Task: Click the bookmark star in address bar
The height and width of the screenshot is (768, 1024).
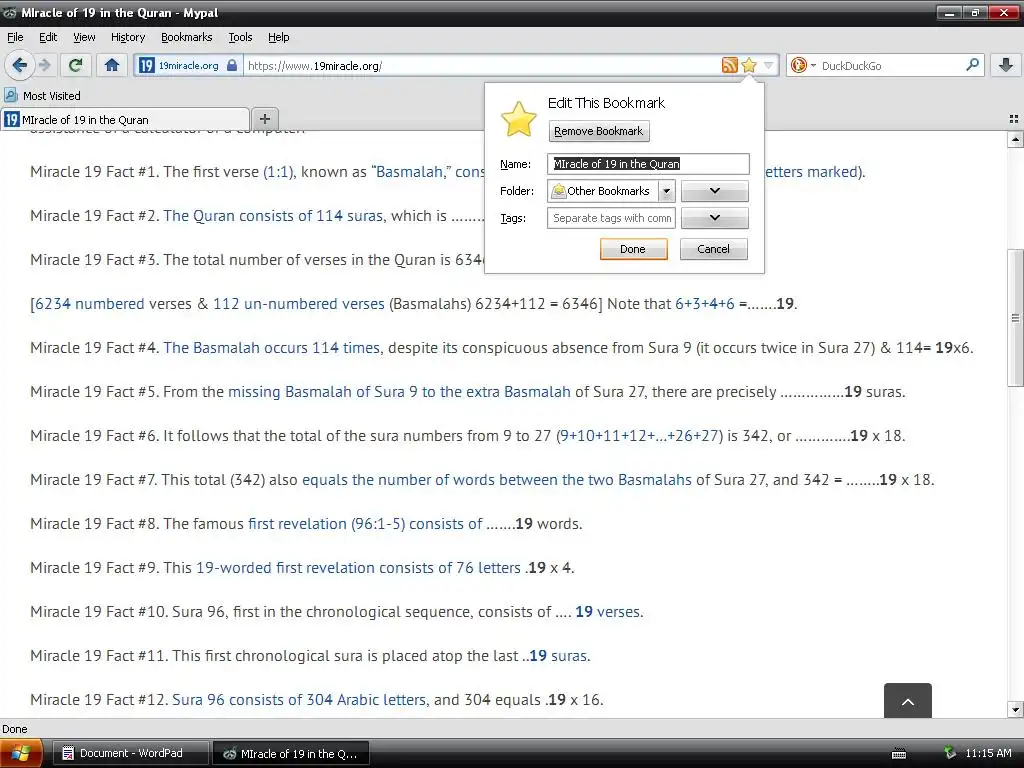Action: [x=749, y=65]
